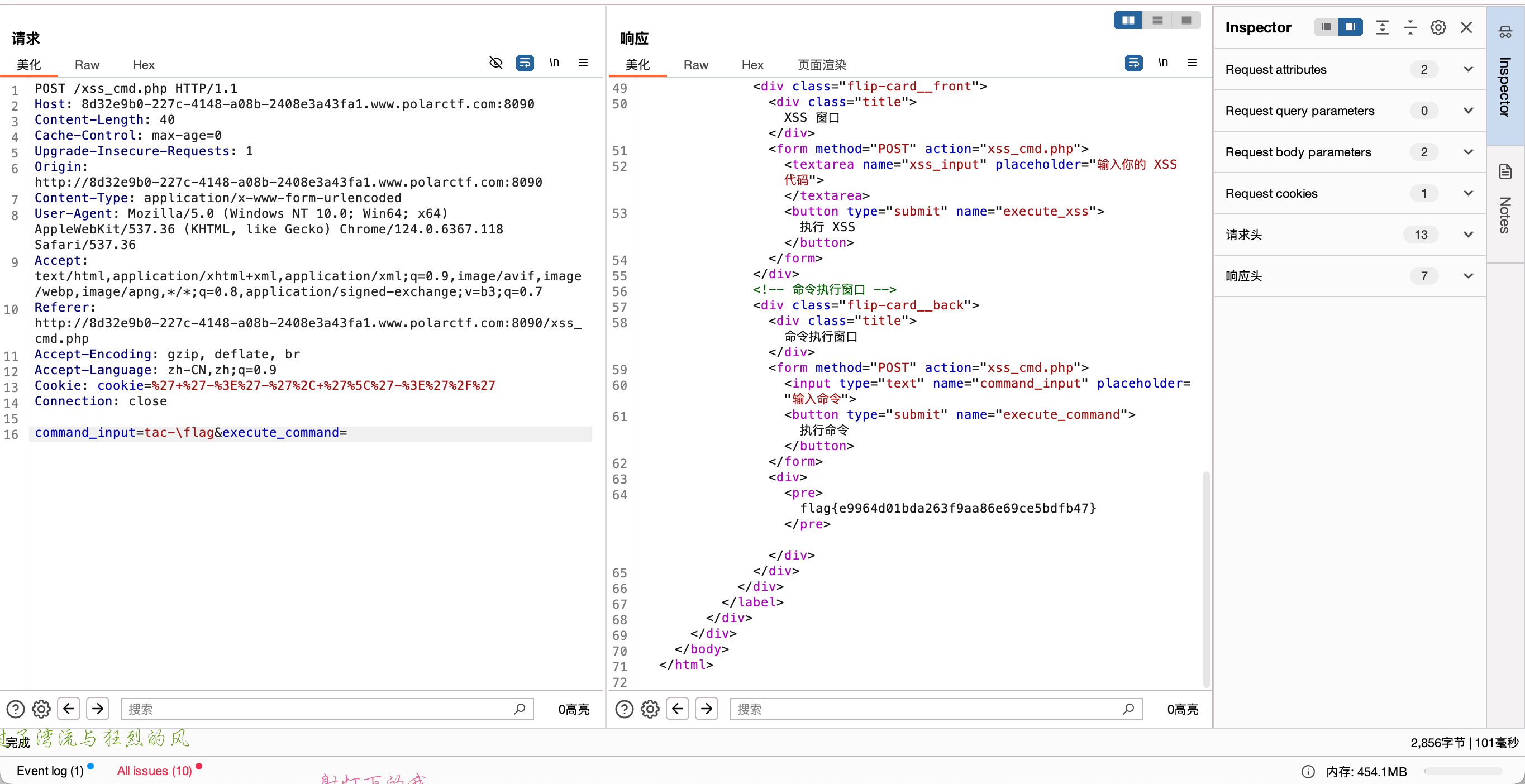Open request pane hamburger menu
The height and width of the screenshot is (784, 1525).
[x=583, y=63]
